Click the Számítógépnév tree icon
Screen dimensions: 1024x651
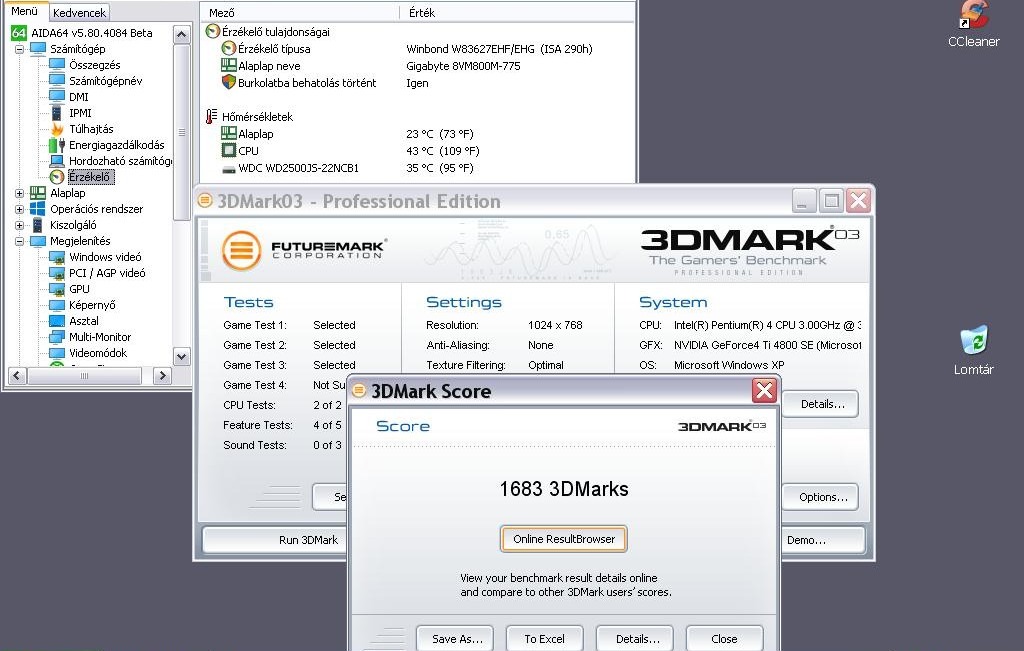click(57, 81)
